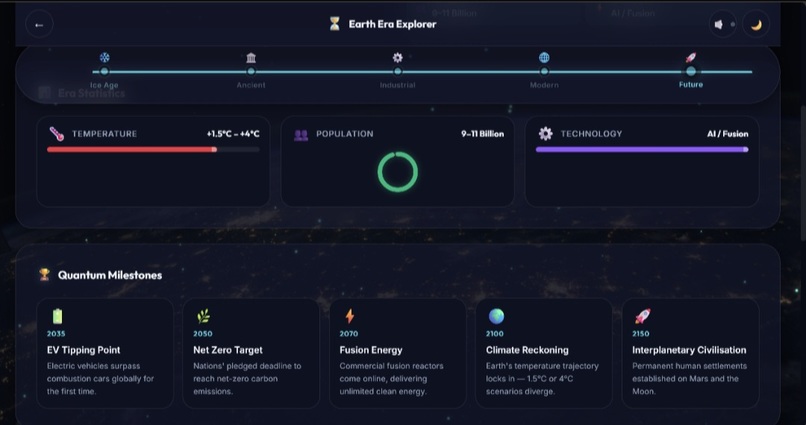Viewport: 806px width, 425px height.
Task: Jump to Ancient timeline marker dot
Action: [x=251, y=71]
